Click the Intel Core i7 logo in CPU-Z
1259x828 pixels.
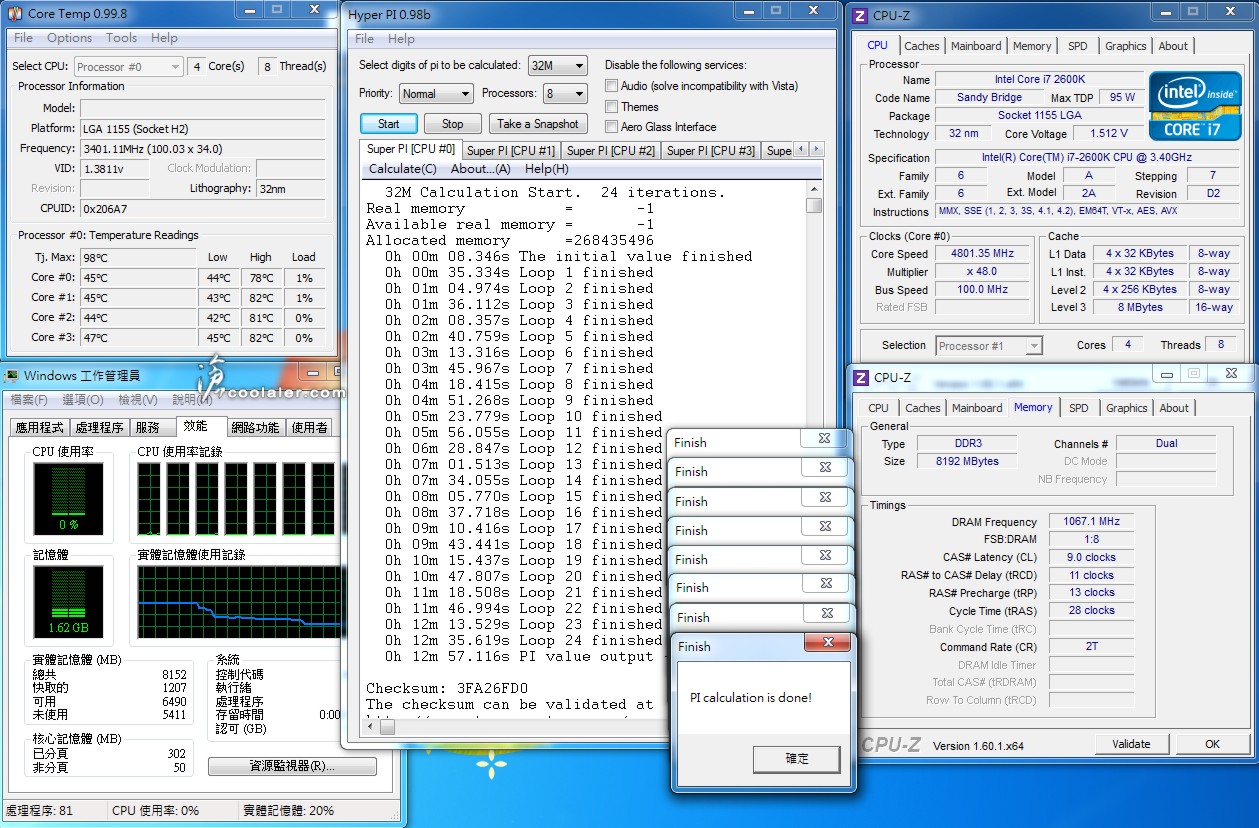click(x=1195, y=106)
